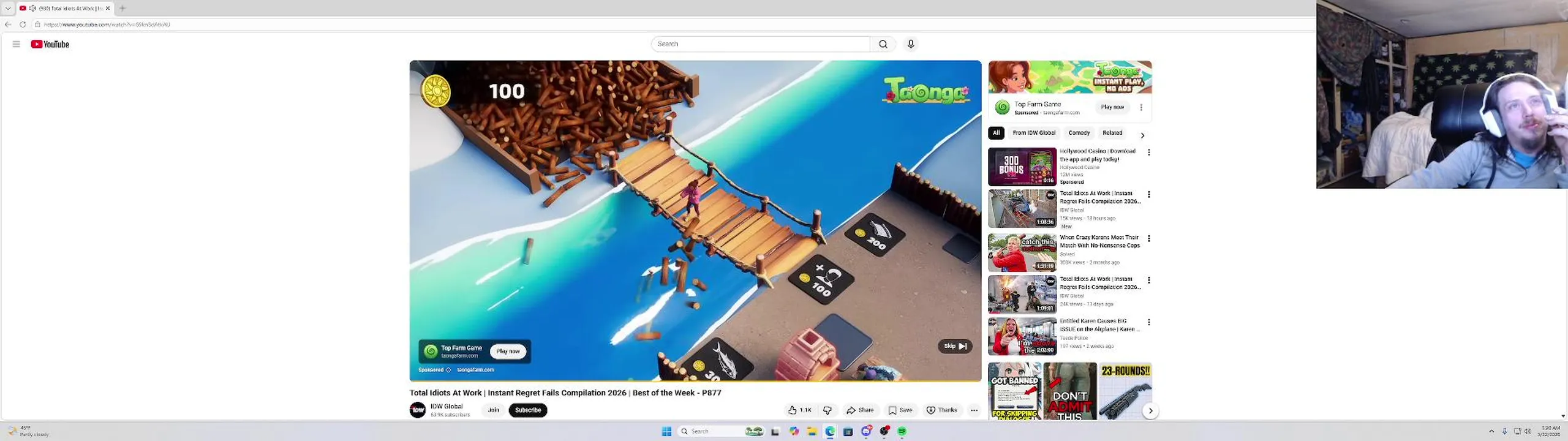Select the All filter chip
The height and width of the screenshot is (441, 1568).
(997, 133)
